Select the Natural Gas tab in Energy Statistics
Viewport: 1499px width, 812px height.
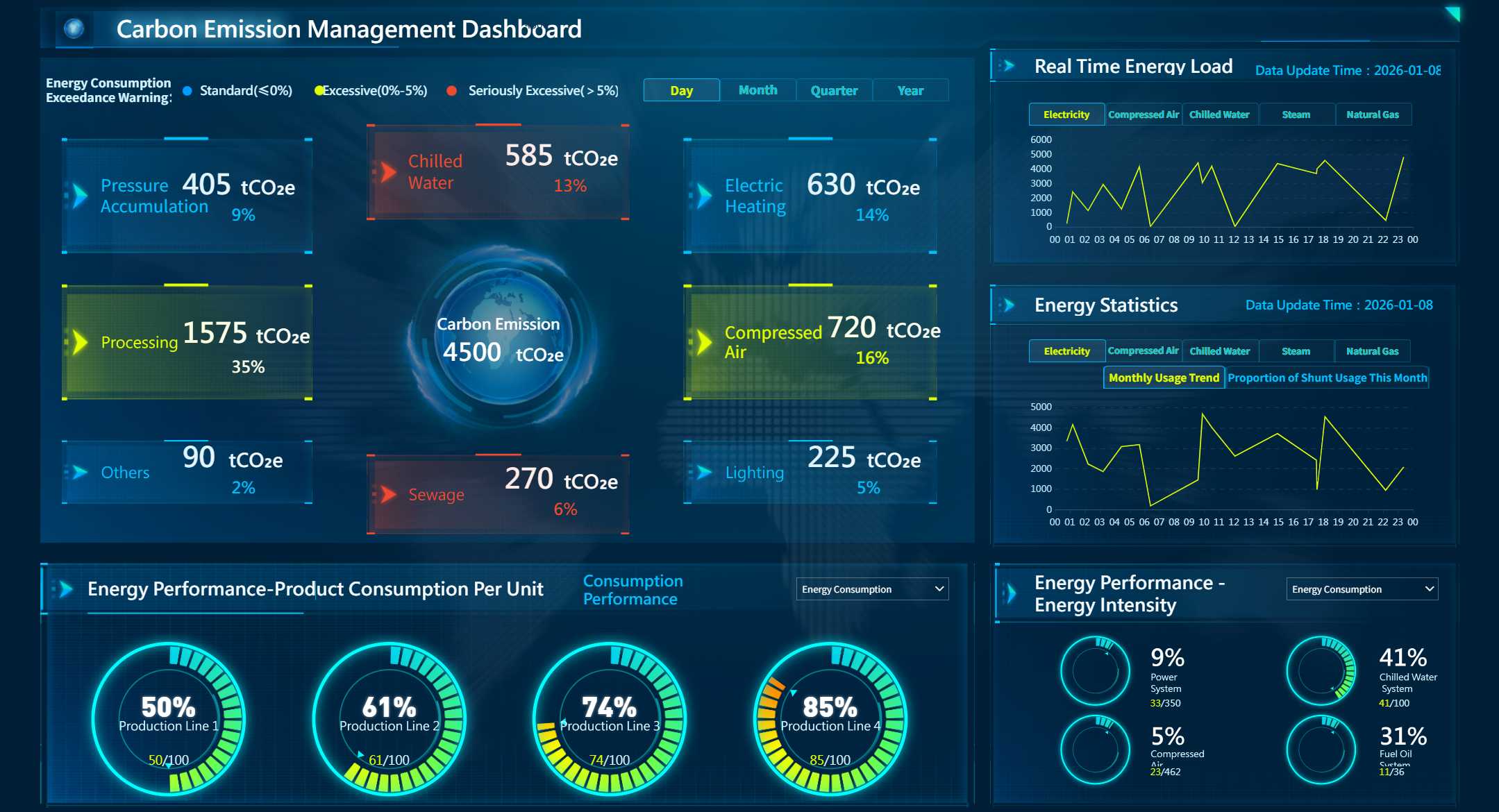1372,350
